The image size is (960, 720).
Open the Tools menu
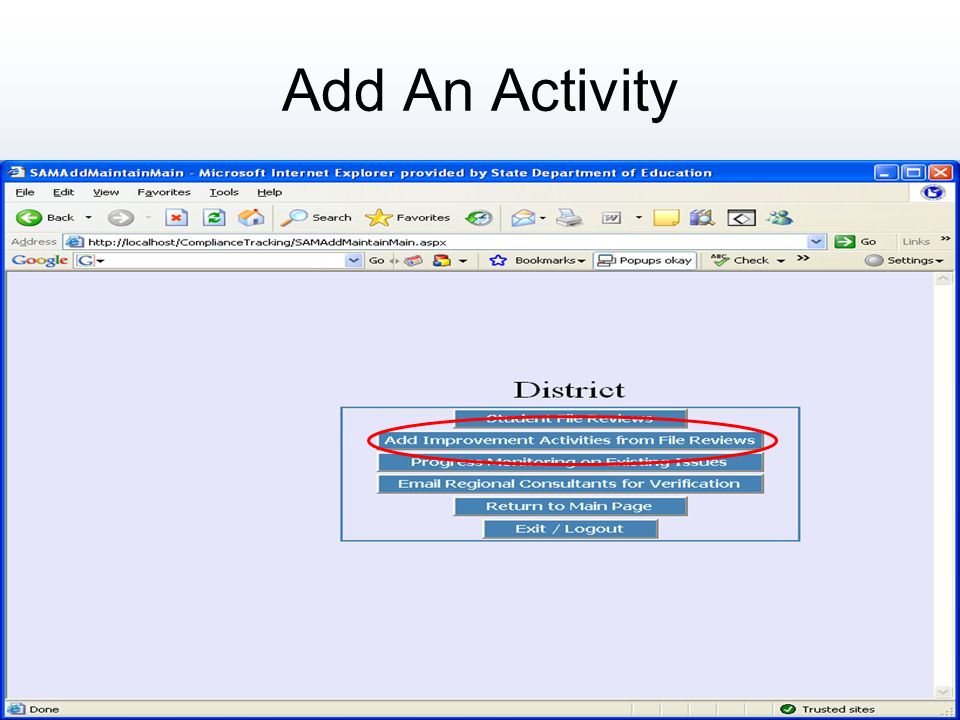[x=224, y=192]
